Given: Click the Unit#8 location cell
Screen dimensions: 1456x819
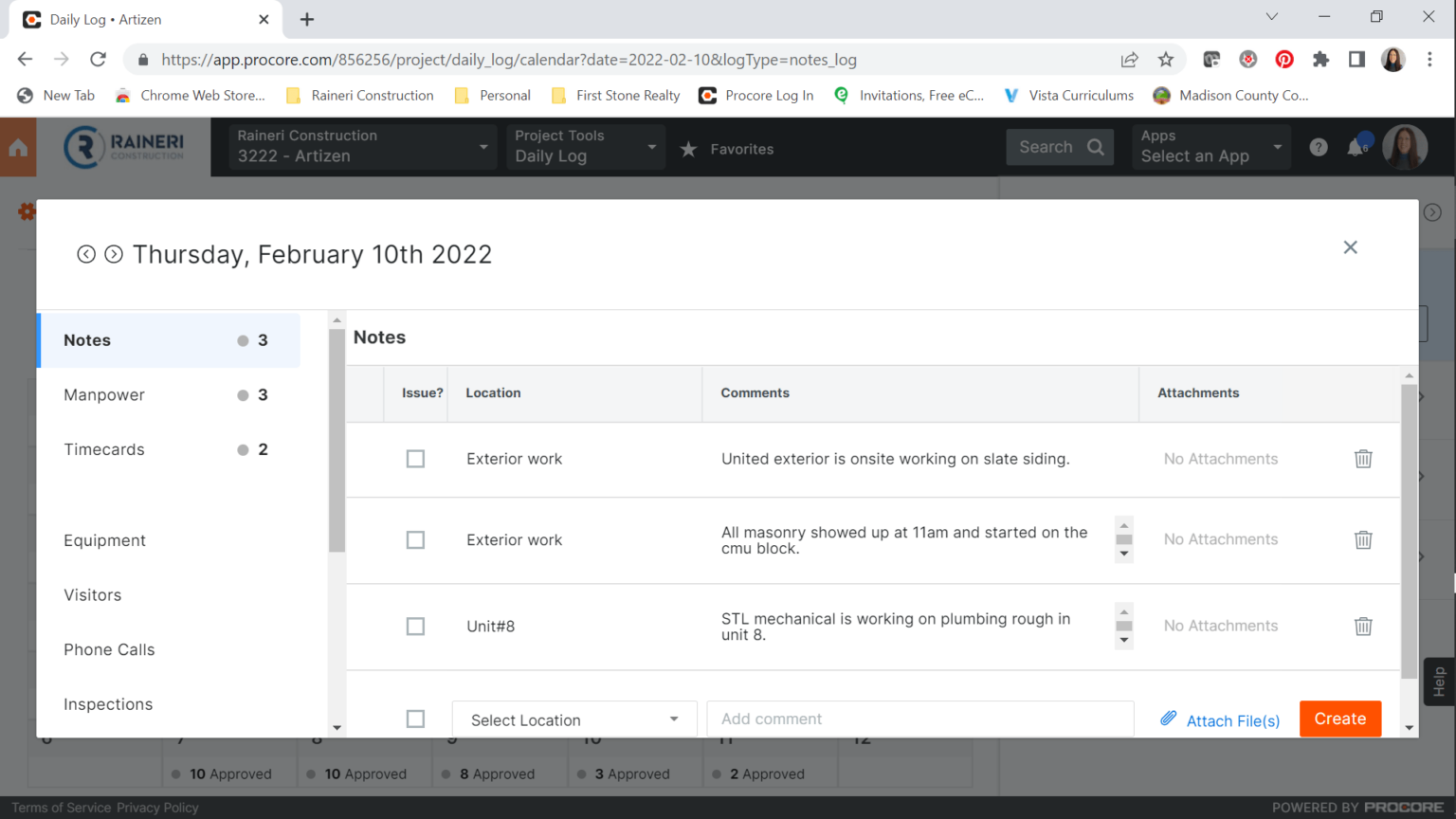Looking at the screenshot, I should [574, 627].
